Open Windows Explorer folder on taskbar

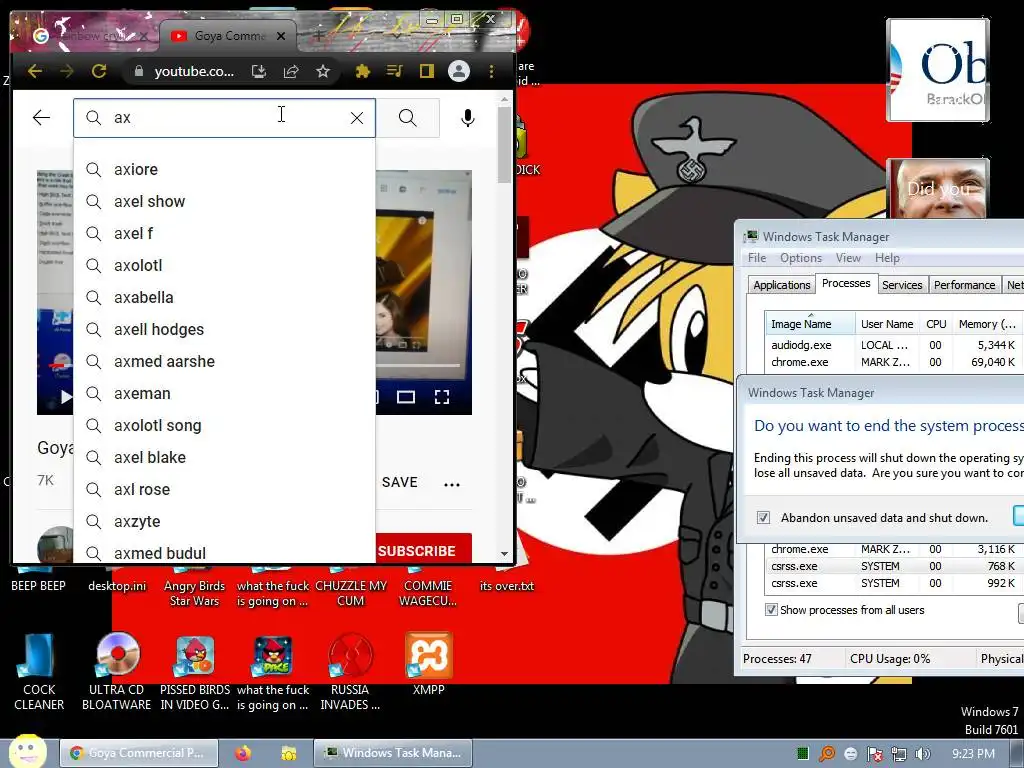point(289,753)
